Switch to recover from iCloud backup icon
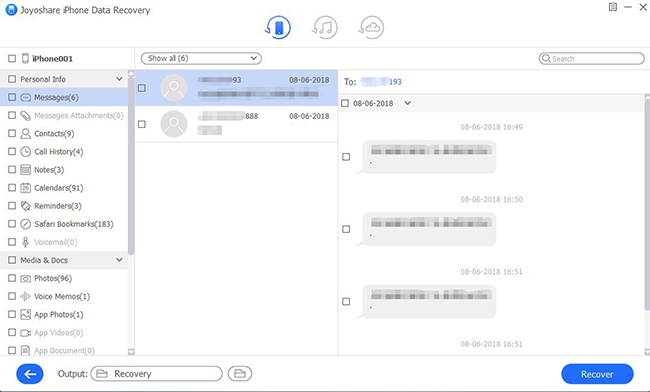The image size is (650, 392). click(371, 28)
